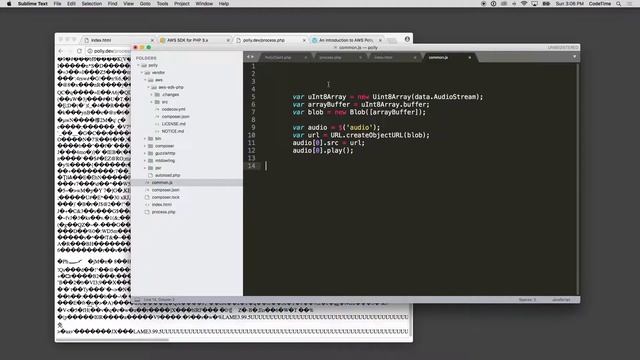640x360 pixels.
Task: Click the sidebar toggle icon in status bar
Action: click(x=137, y=300)
